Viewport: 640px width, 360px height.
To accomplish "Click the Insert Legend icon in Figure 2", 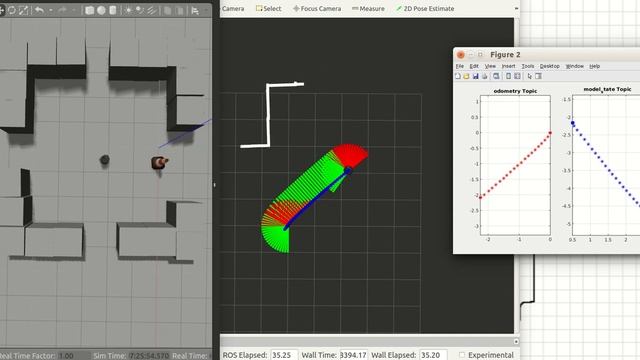I will click(x=517, y=76).
